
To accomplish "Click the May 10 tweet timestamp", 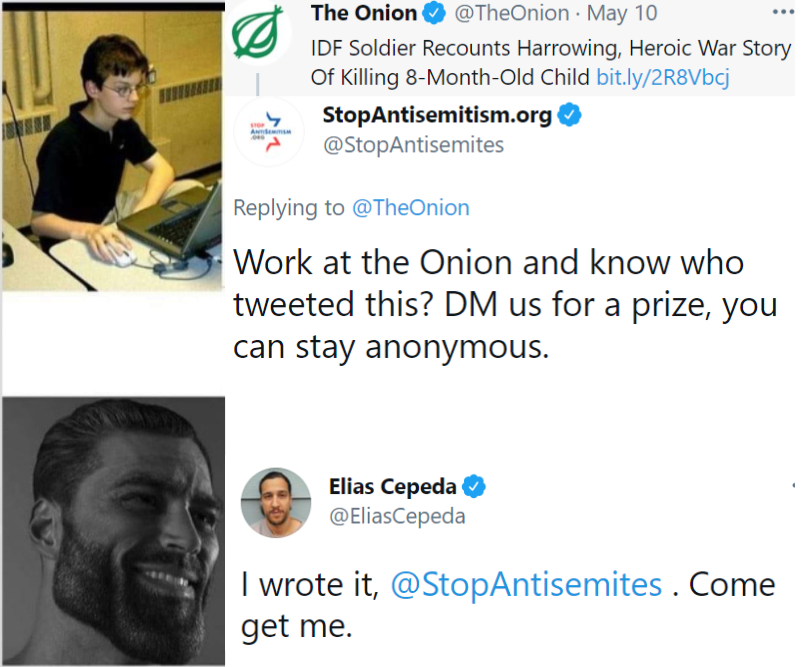I will tap(621, 13).
